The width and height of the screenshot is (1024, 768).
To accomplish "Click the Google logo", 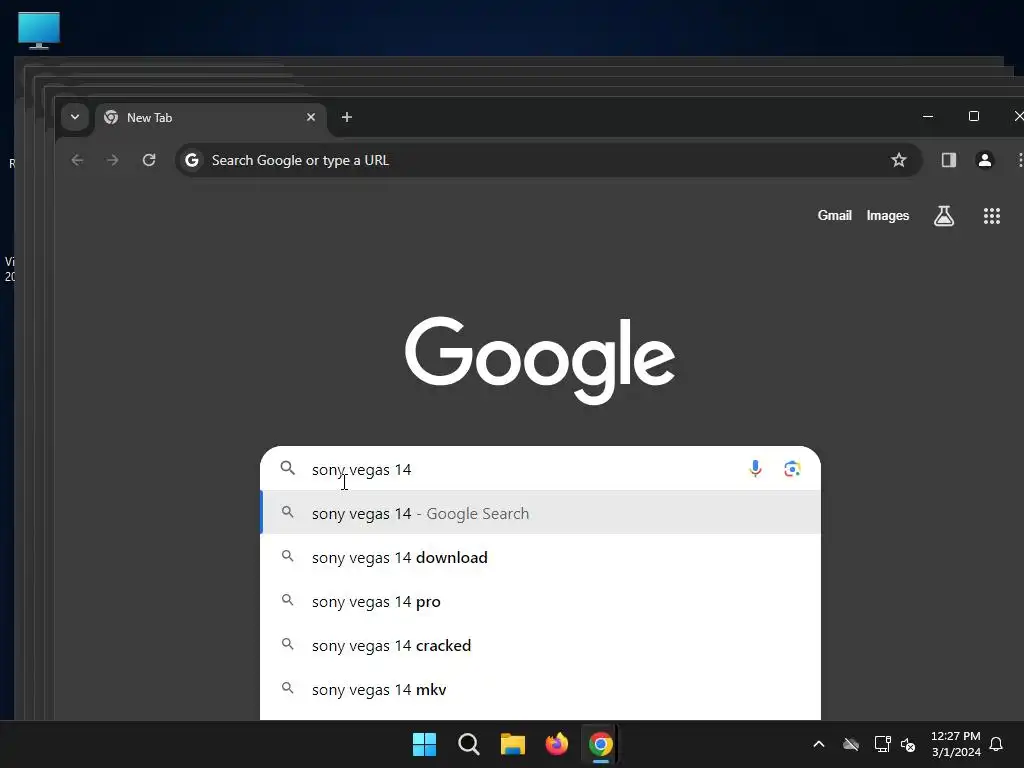I will [x=540, y=360].
